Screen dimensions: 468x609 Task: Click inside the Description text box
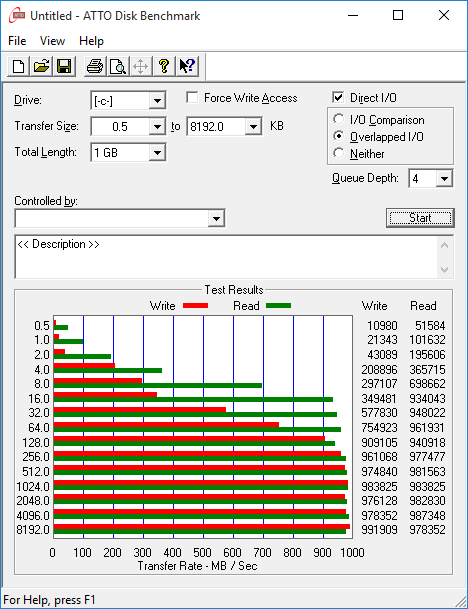point(226,257)
